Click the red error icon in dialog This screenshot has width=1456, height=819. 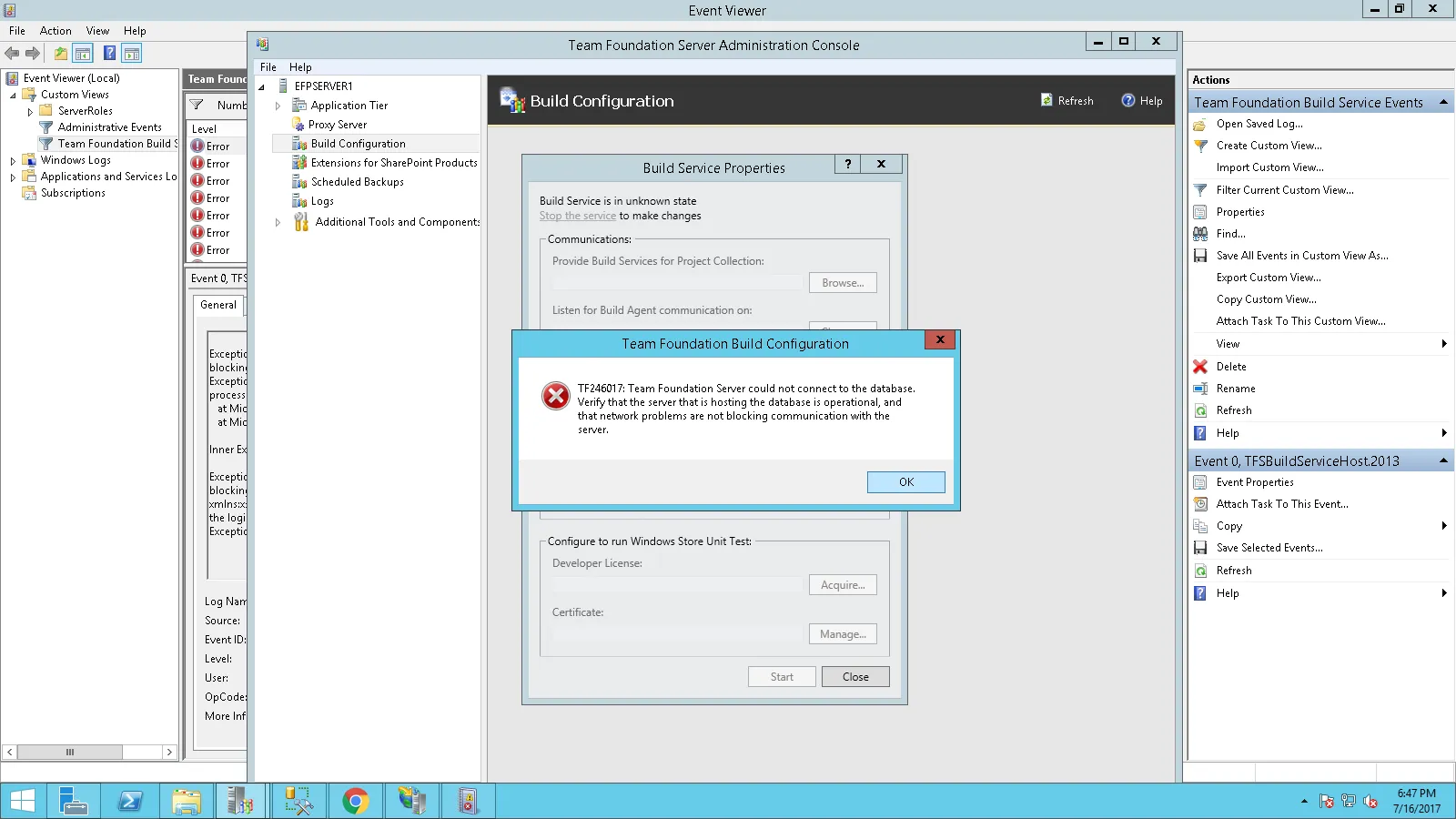tap(556, 396)
